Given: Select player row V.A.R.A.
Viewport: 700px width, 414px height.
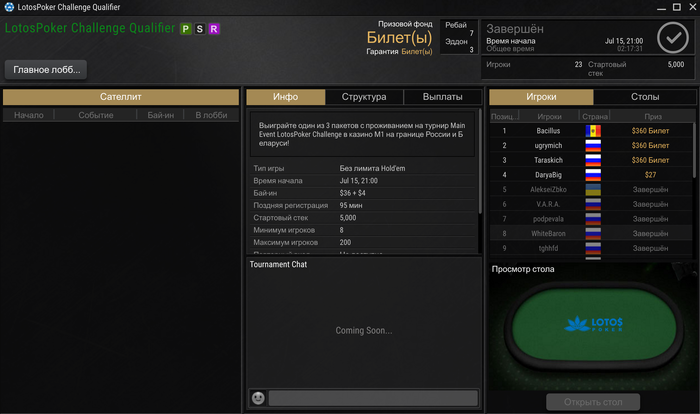Looking at the screenshot, I should (591, 205).
